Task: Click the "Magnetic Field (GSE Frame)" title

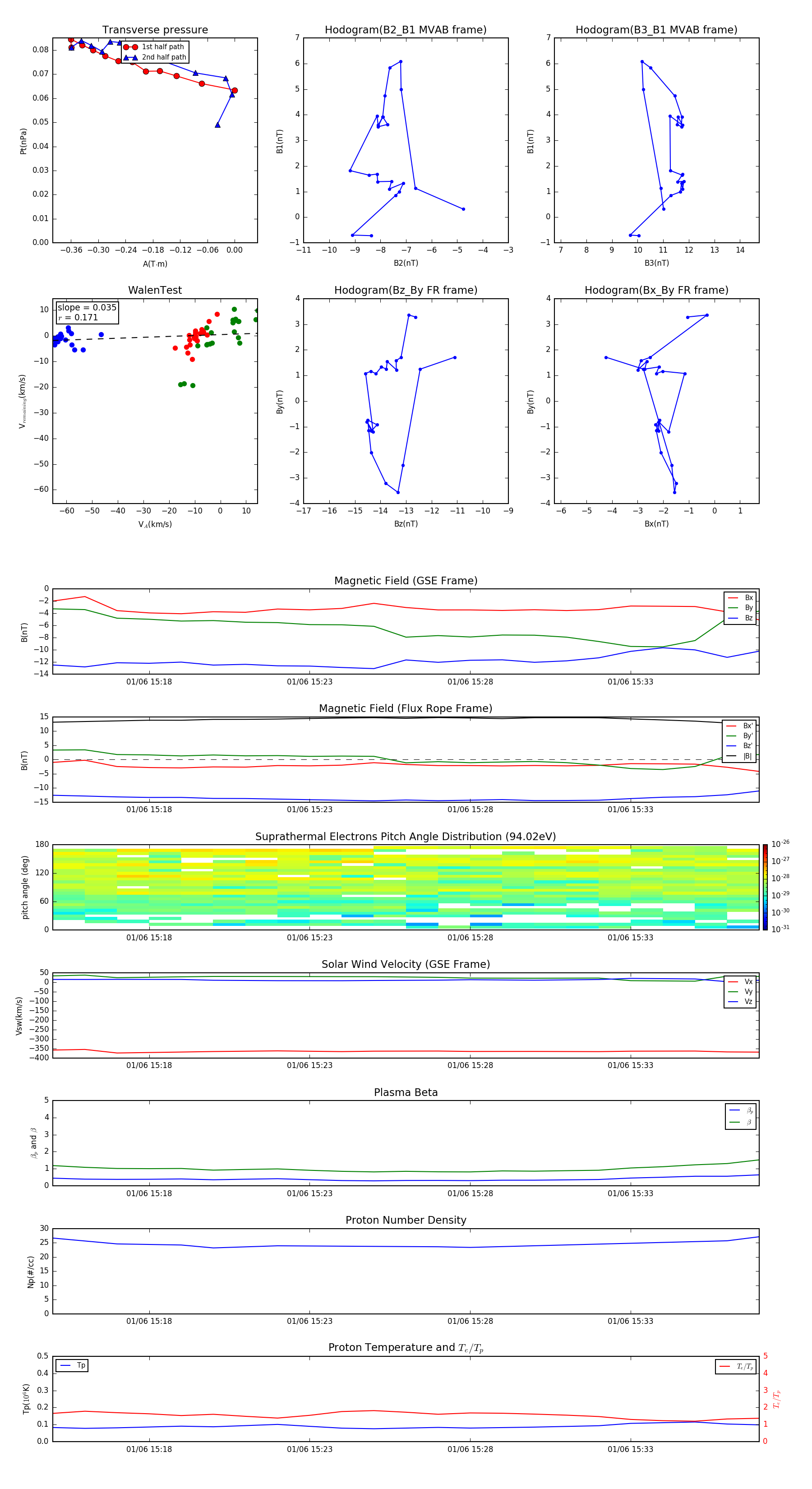Action: tap(406, 581)
